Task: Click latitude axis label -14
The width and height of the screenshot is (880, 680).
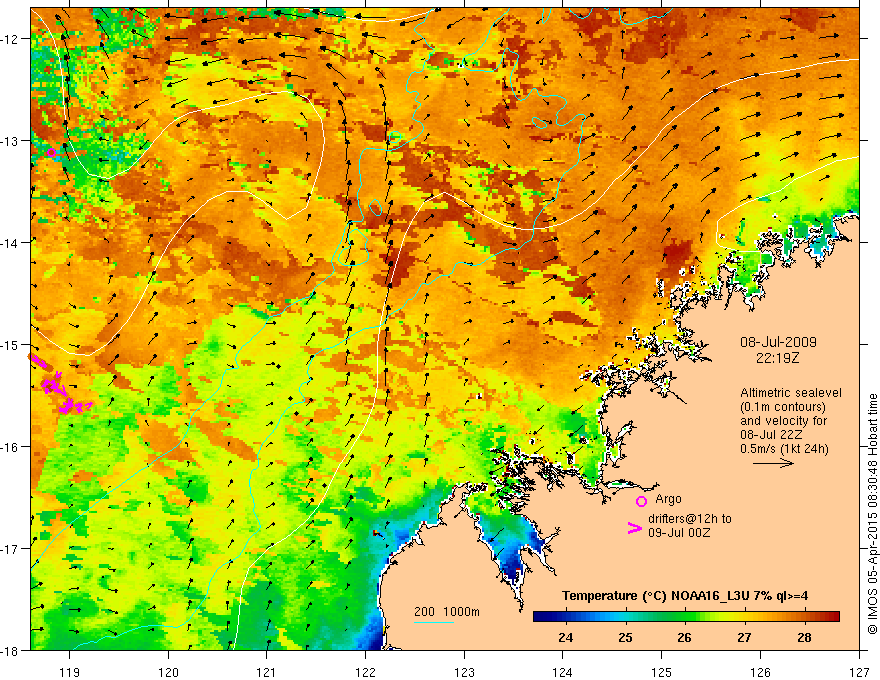Action: pyautogui.click(x=11, y=243)
